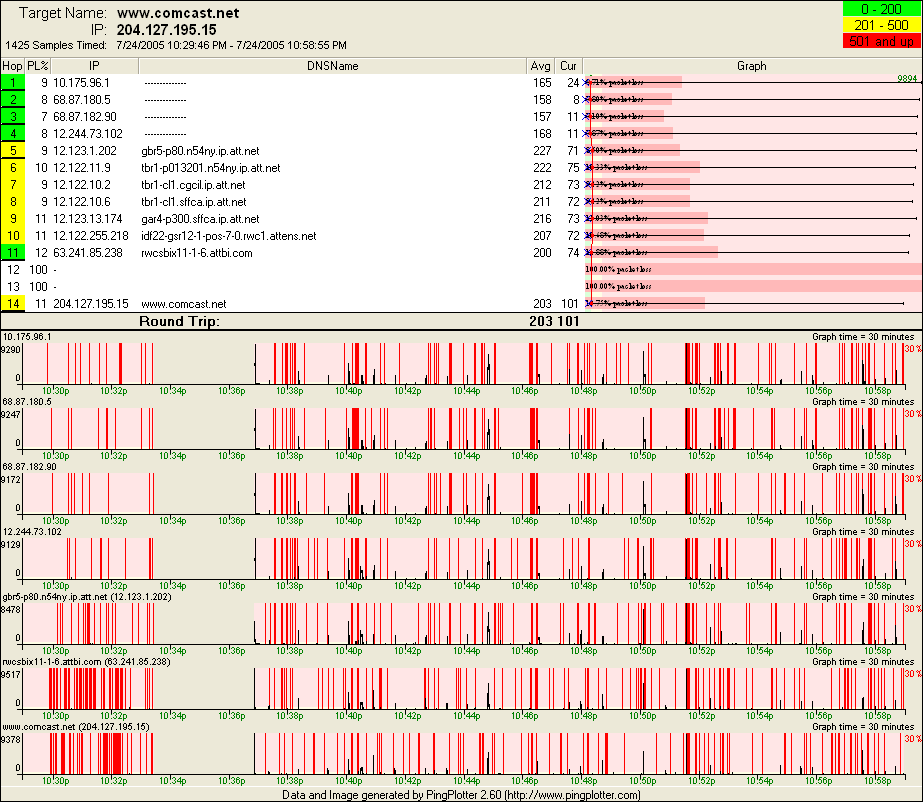Select hop 4 green number cell
The height and width of the screenshot is (802, 923).
(13, 134)
